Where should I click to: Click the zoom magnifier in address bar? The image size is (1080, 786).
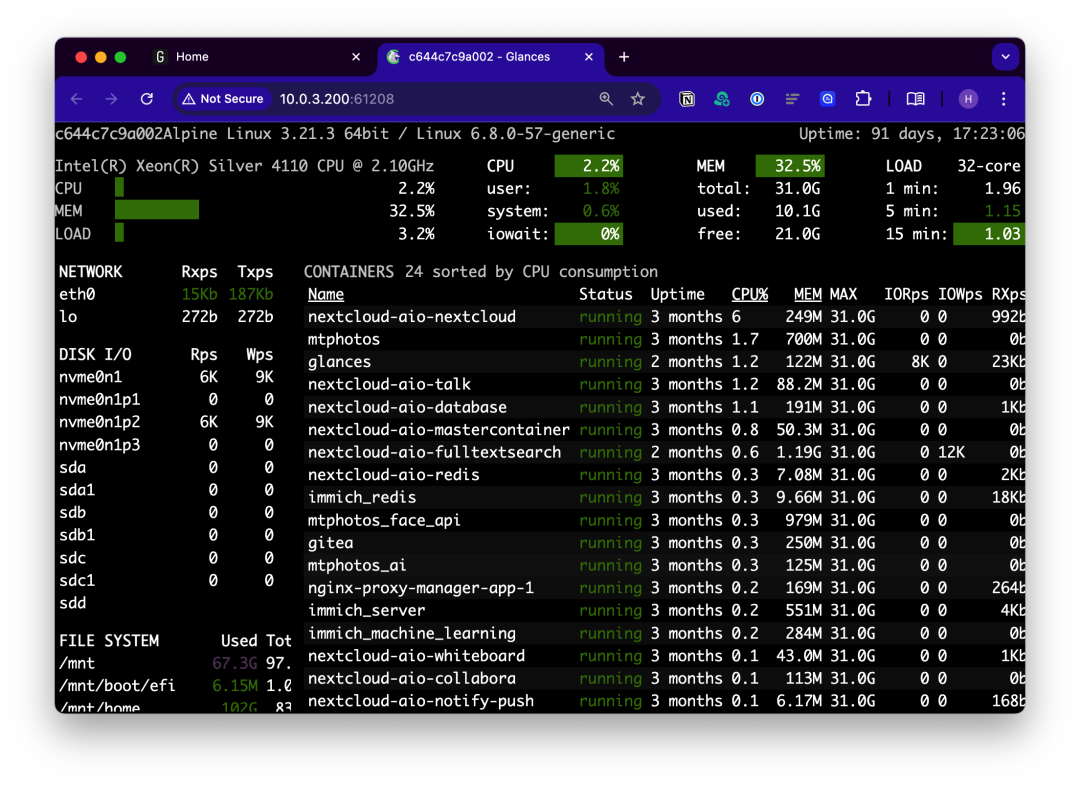pyautogui.click(x=606, y=99)
